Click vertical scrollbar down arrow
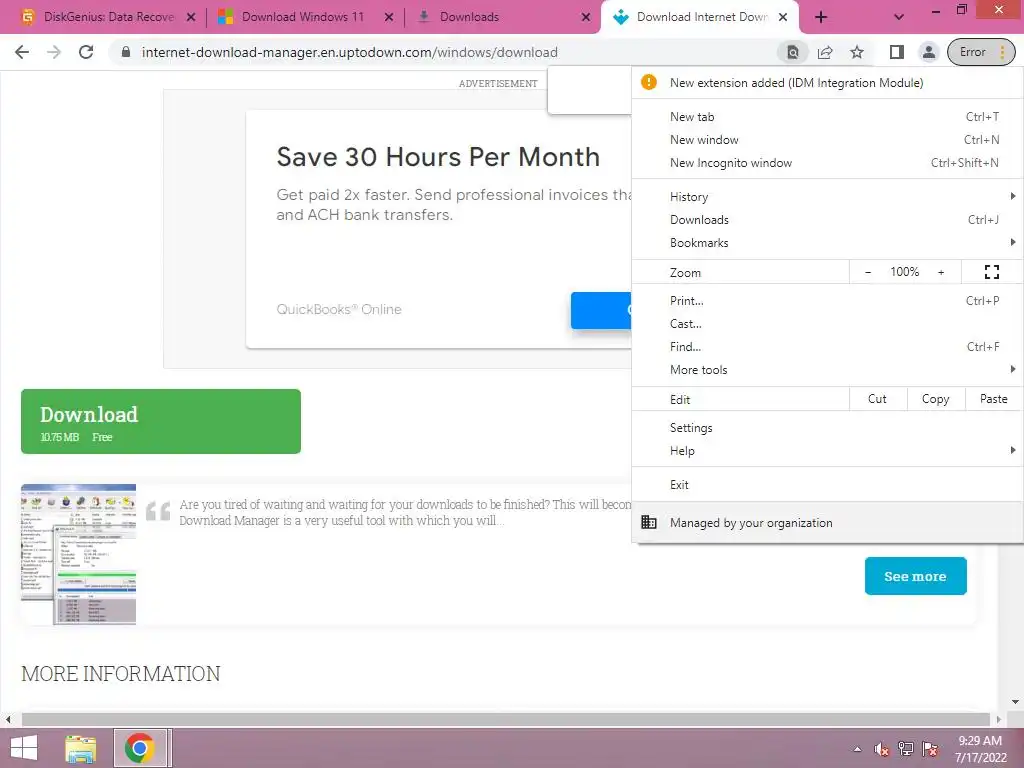Viewport: 1024px width, 768px height. [x=1015, y=703]
